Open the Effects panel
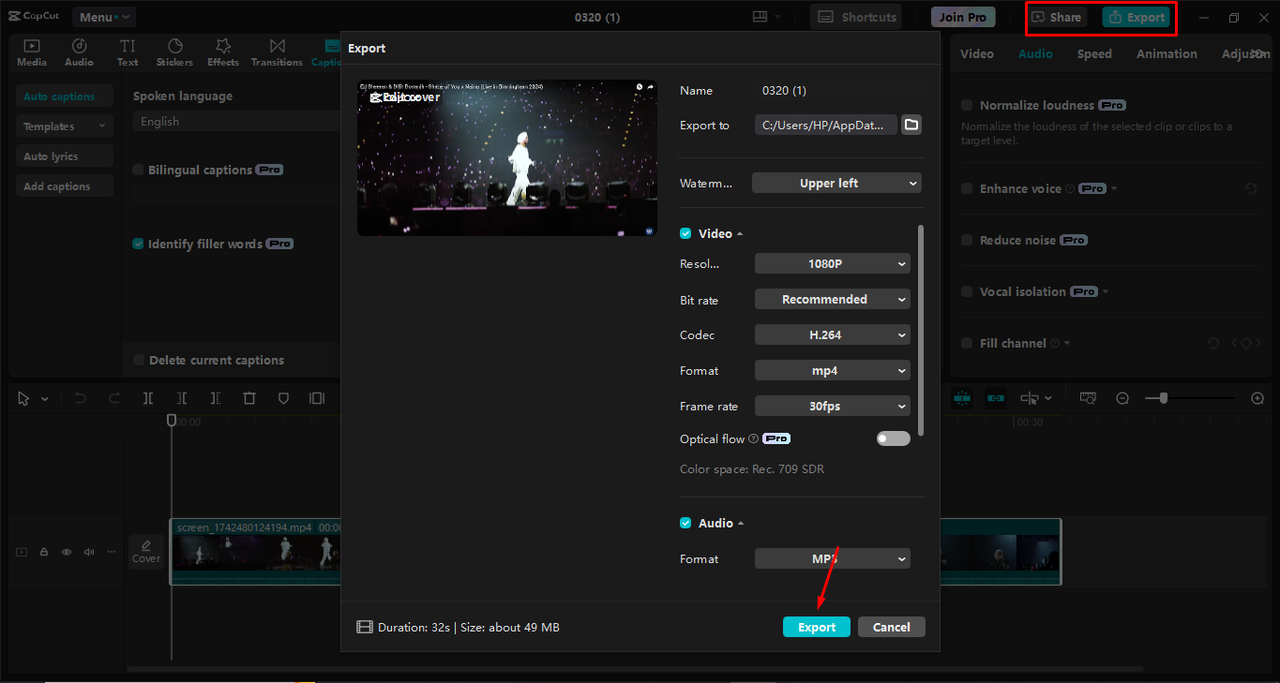This screenshot has width=1280, height=683. point(222,52)
